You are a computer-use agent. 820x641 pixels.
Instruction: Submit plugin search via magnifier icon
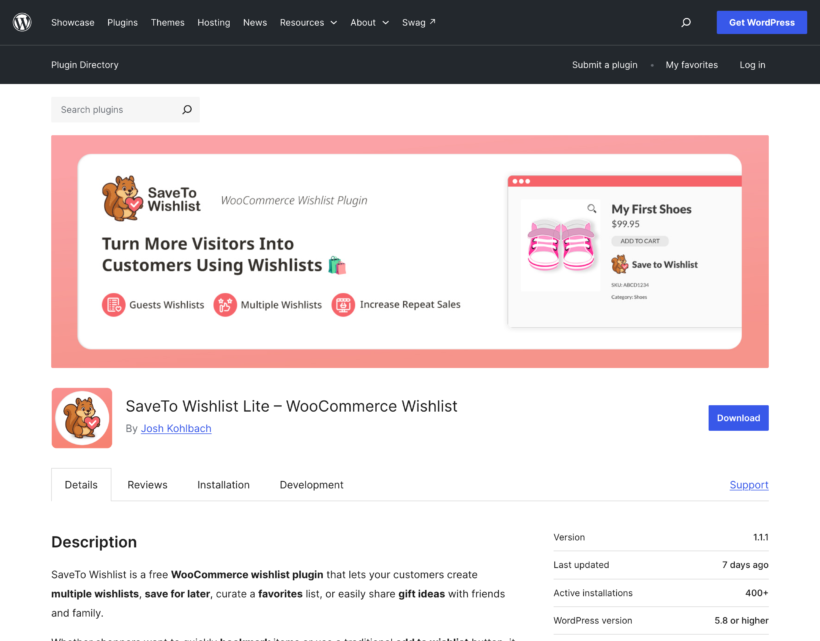click(x=187, y=110)
